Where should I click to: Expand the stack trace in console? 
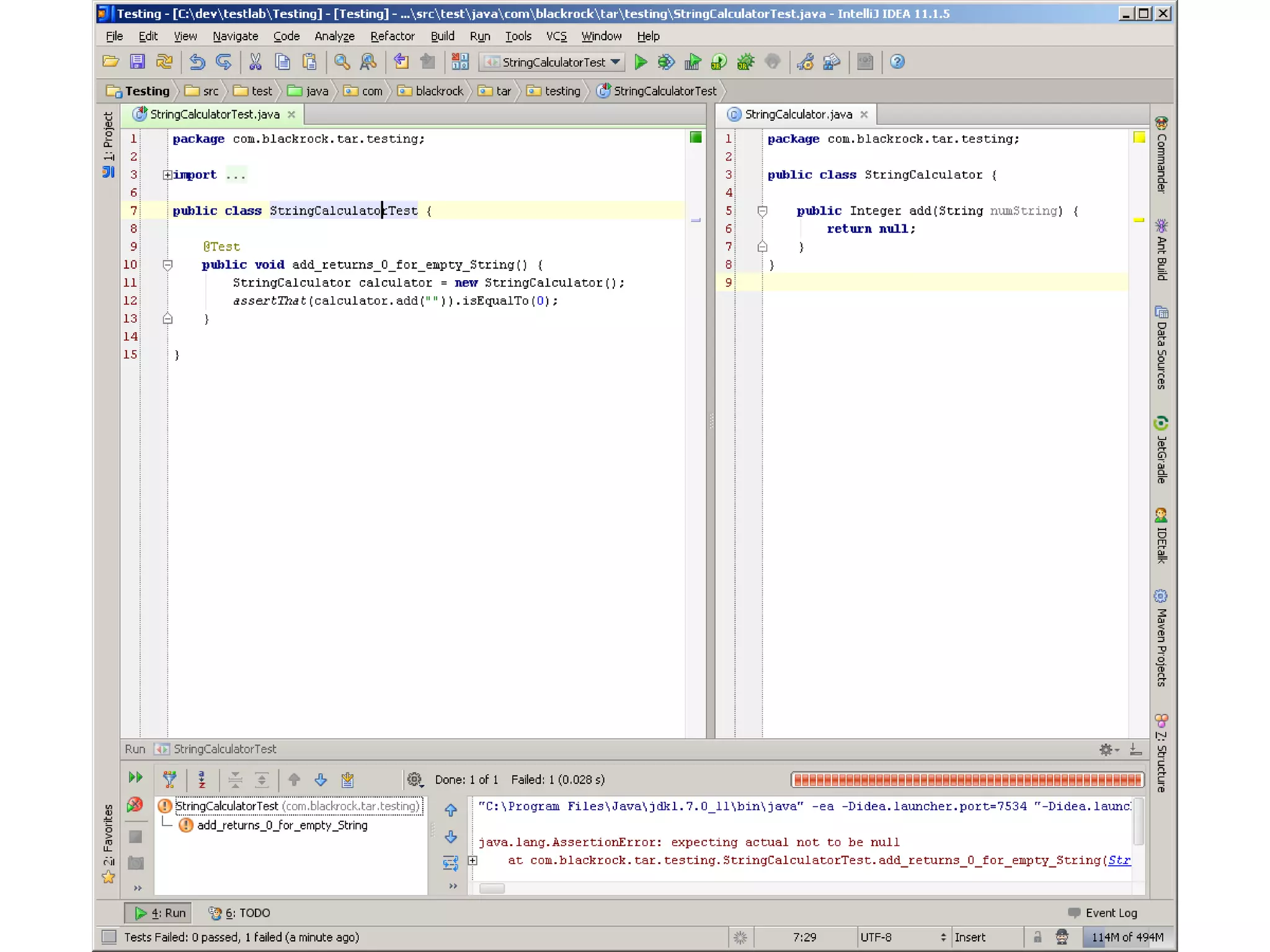pos(473,860)
